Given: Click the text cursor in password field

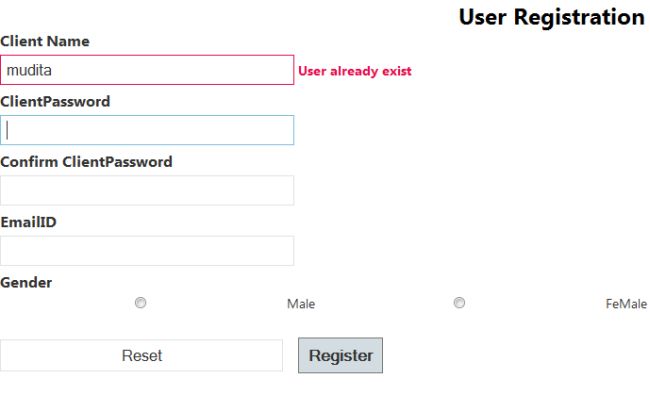Looking at the screenshot, I should 7,130.
